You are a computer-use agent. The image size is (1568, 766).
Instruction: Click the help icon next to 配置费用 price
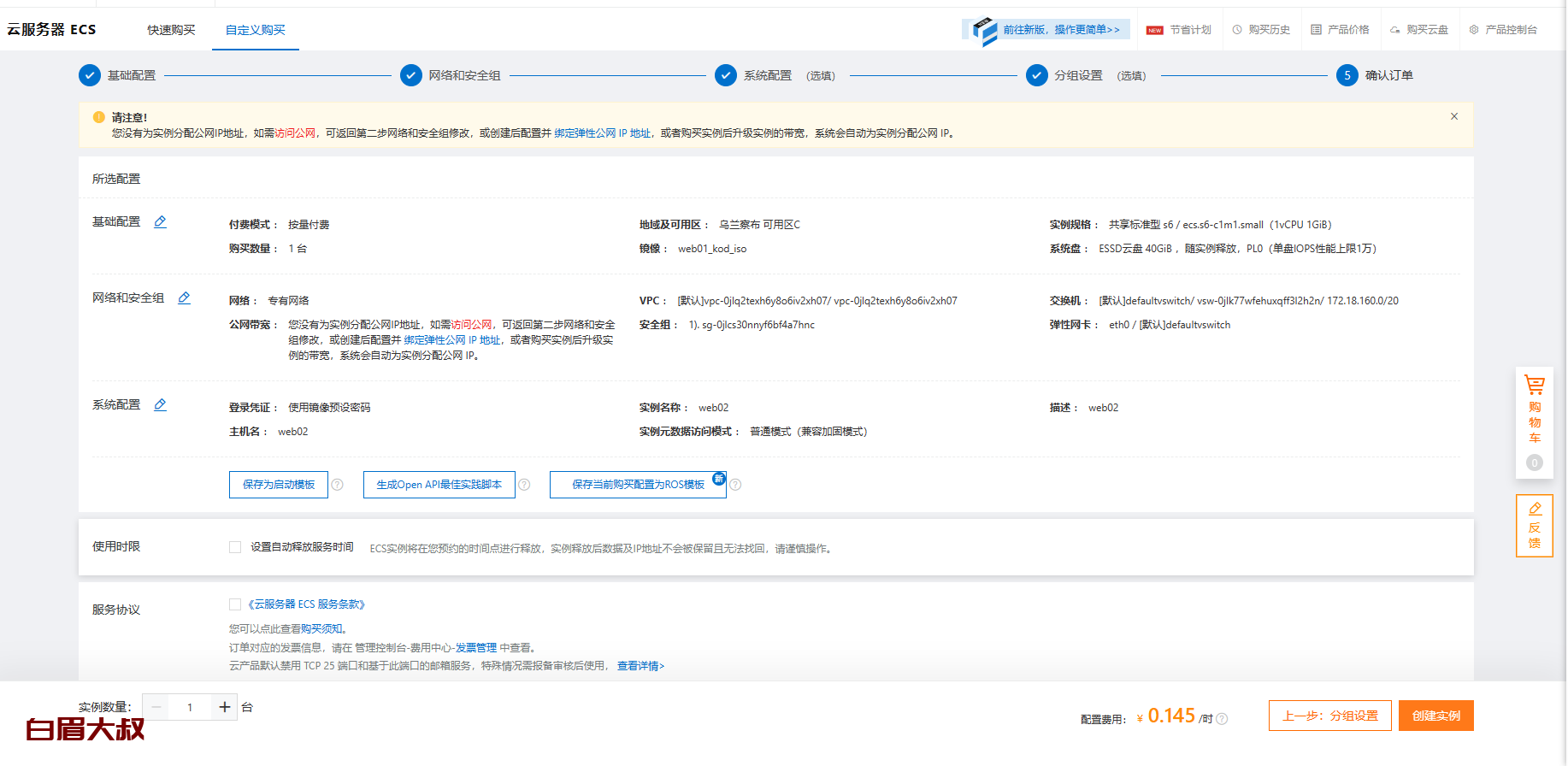[x=1223, y=719]
